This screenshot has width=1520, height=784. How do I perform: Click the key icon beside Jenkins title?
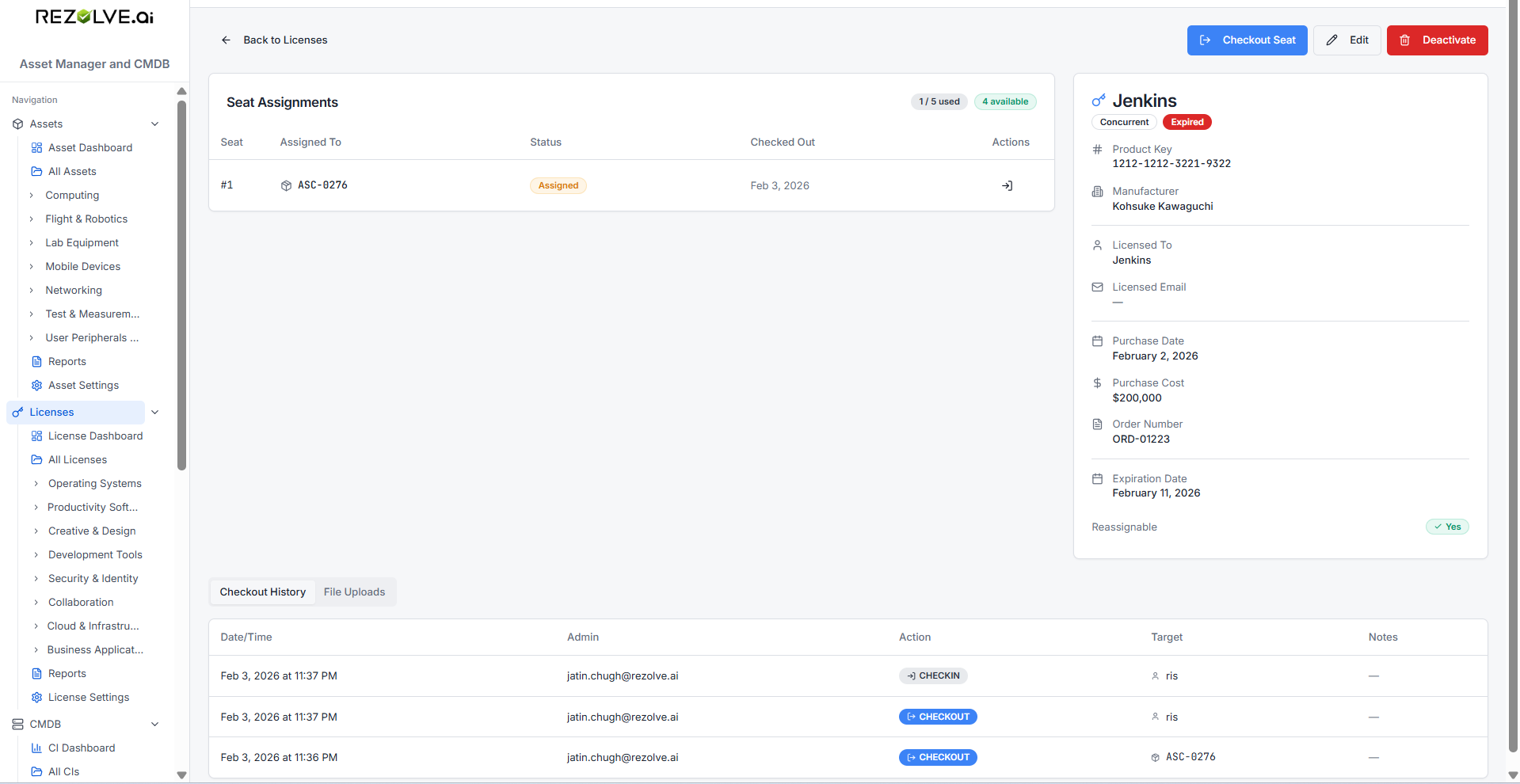1099,101
